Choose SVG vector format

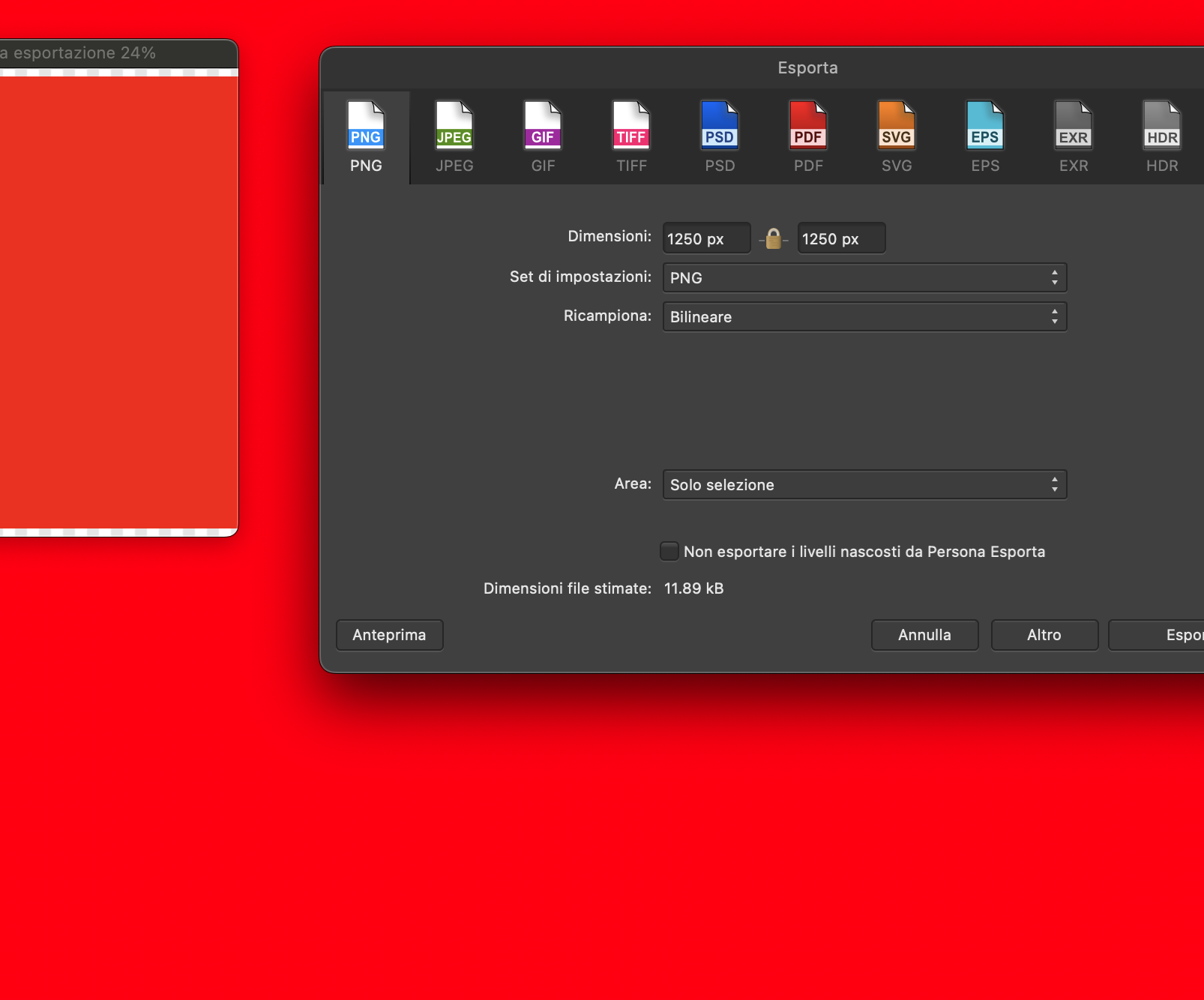click(x=896, y=135)
